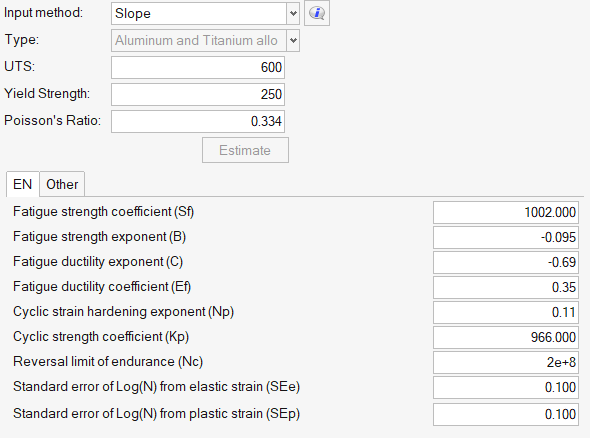Click the Slope text in Input method box

[133, 14]
